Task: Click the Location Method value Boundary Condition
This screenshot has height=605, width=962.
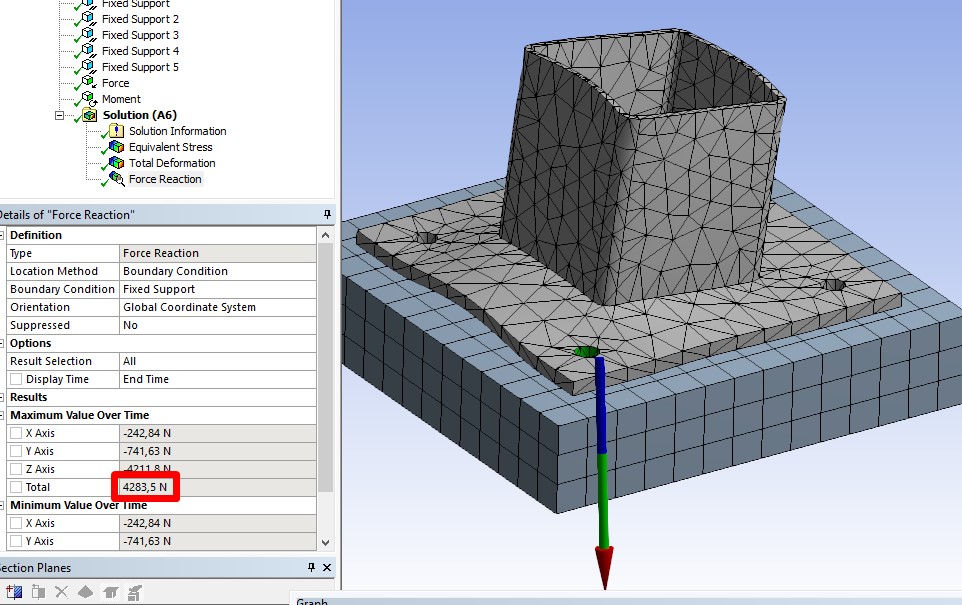Action: click(218, 271)
